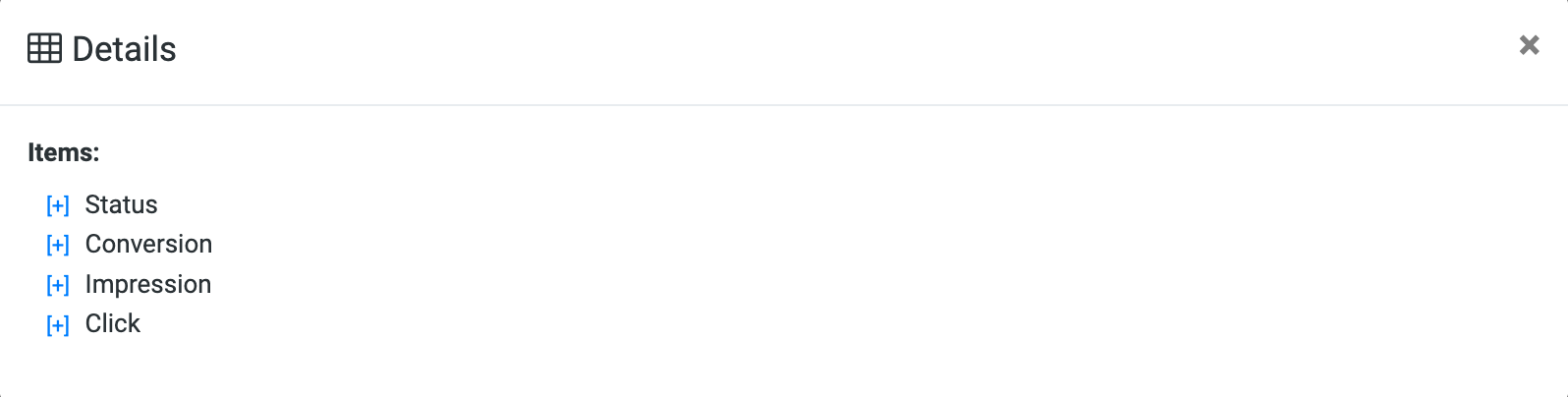
Task: Close the Details dialog with the X
Action: 1529,44
